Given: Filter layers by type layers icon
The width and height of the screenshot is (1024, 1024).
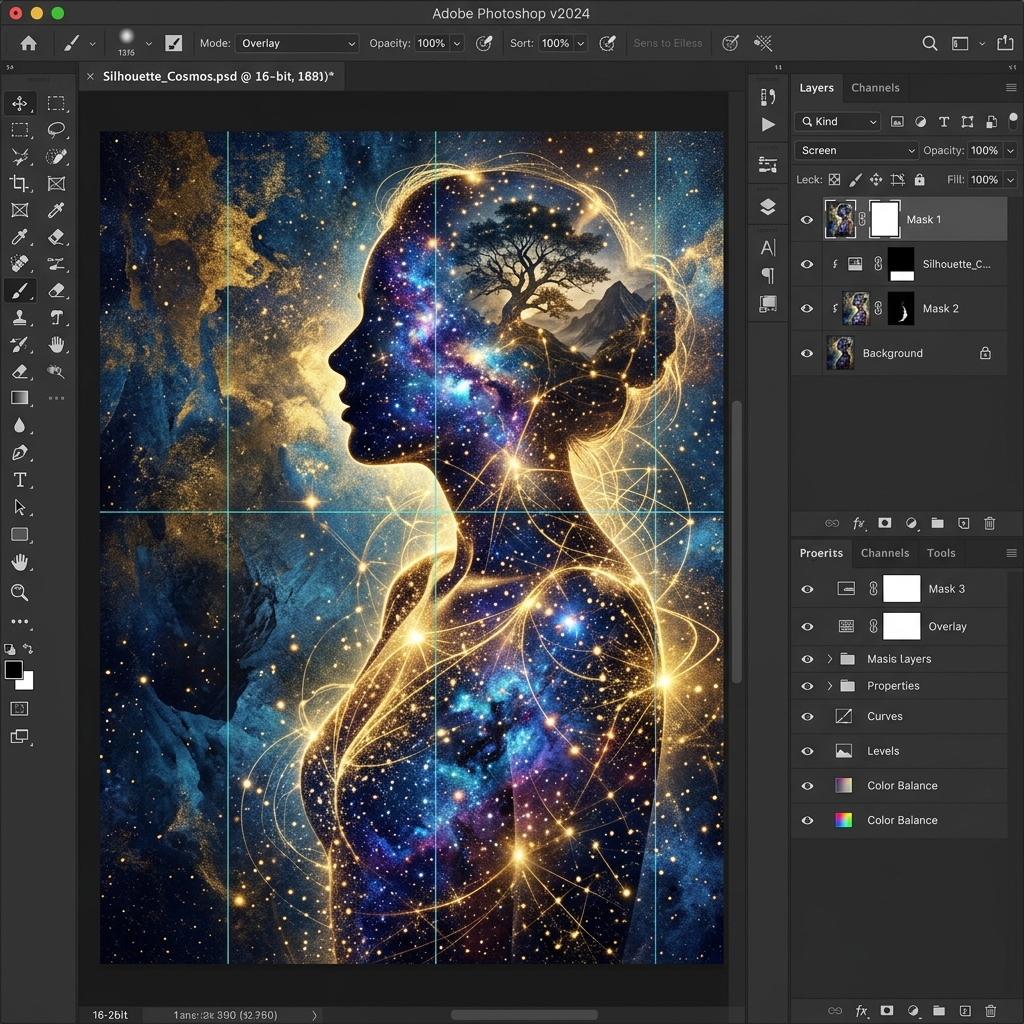Looking at the screenshot, I should (x=944, y=121).
